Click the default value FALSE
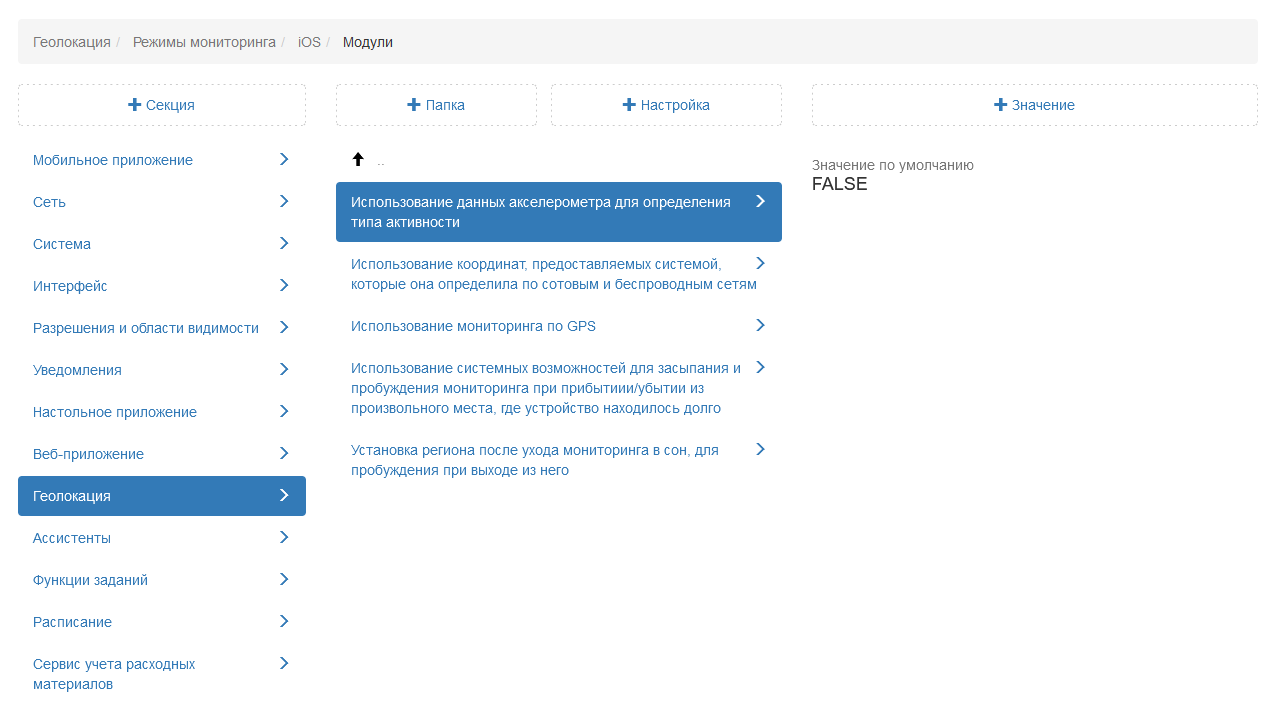The image size is (1276, 718). (x=839, y=184)
